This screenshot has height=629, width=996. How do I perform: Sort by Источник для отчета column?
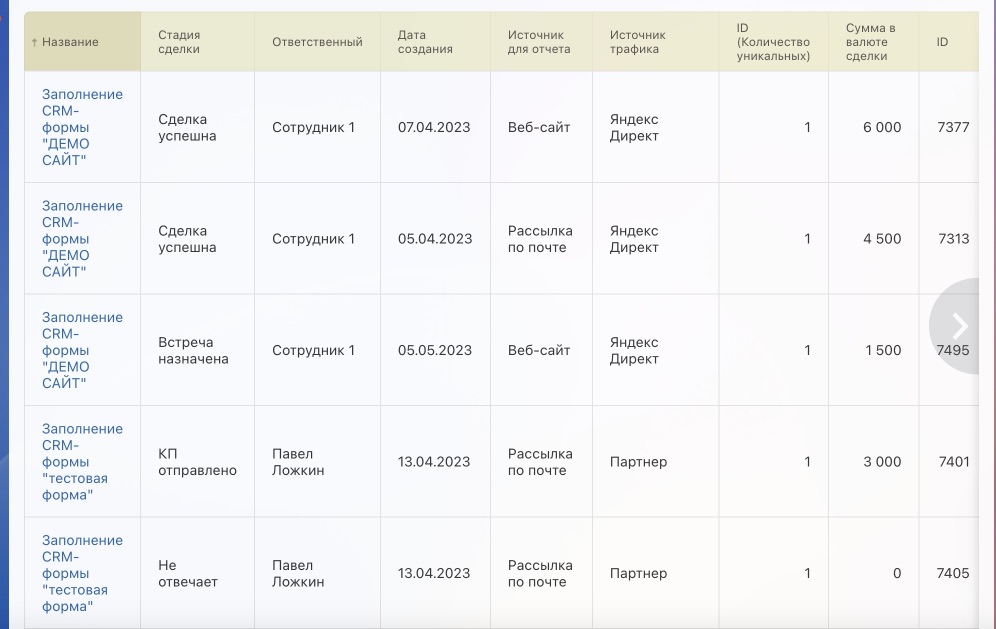click(539, 42)
